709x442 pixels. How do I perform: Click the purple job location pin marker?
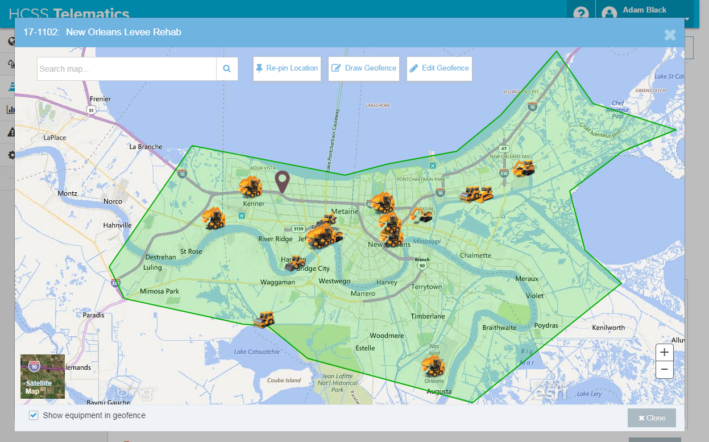282,182
